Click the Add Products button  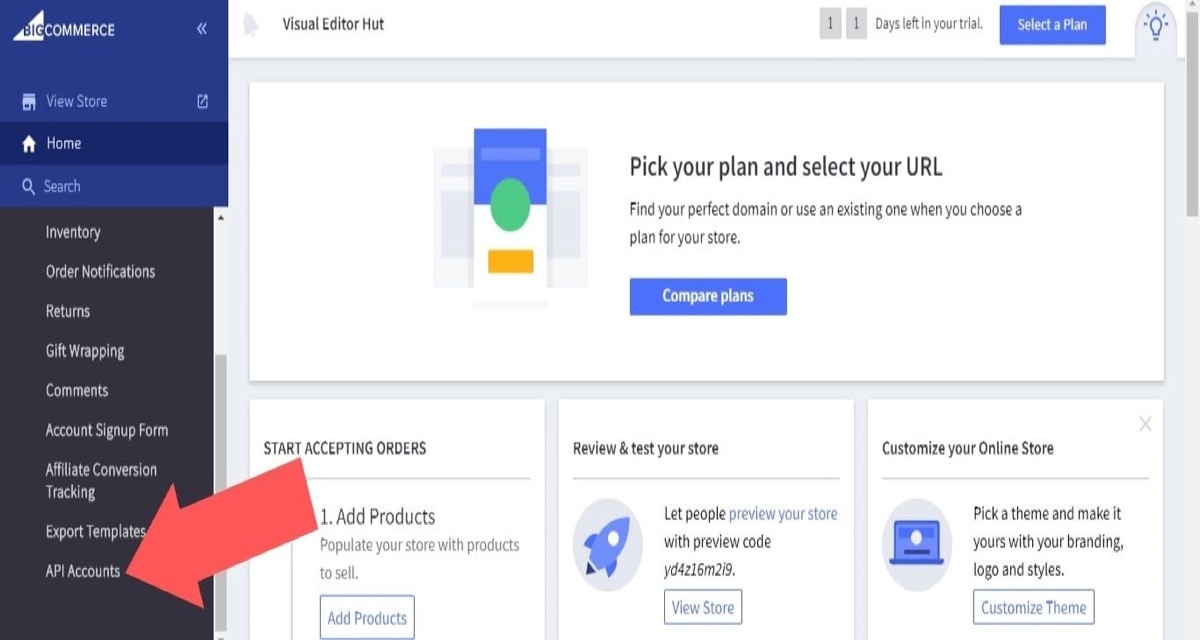click(367, 618)
